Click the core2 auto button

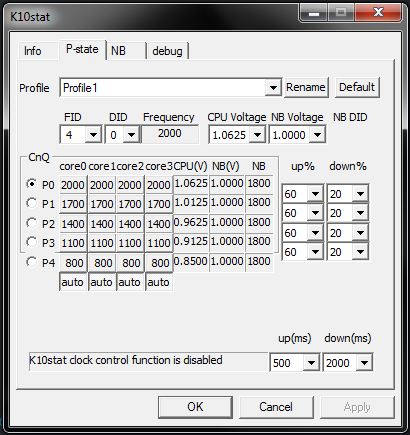pyautogui.click(x=130, y=282)
